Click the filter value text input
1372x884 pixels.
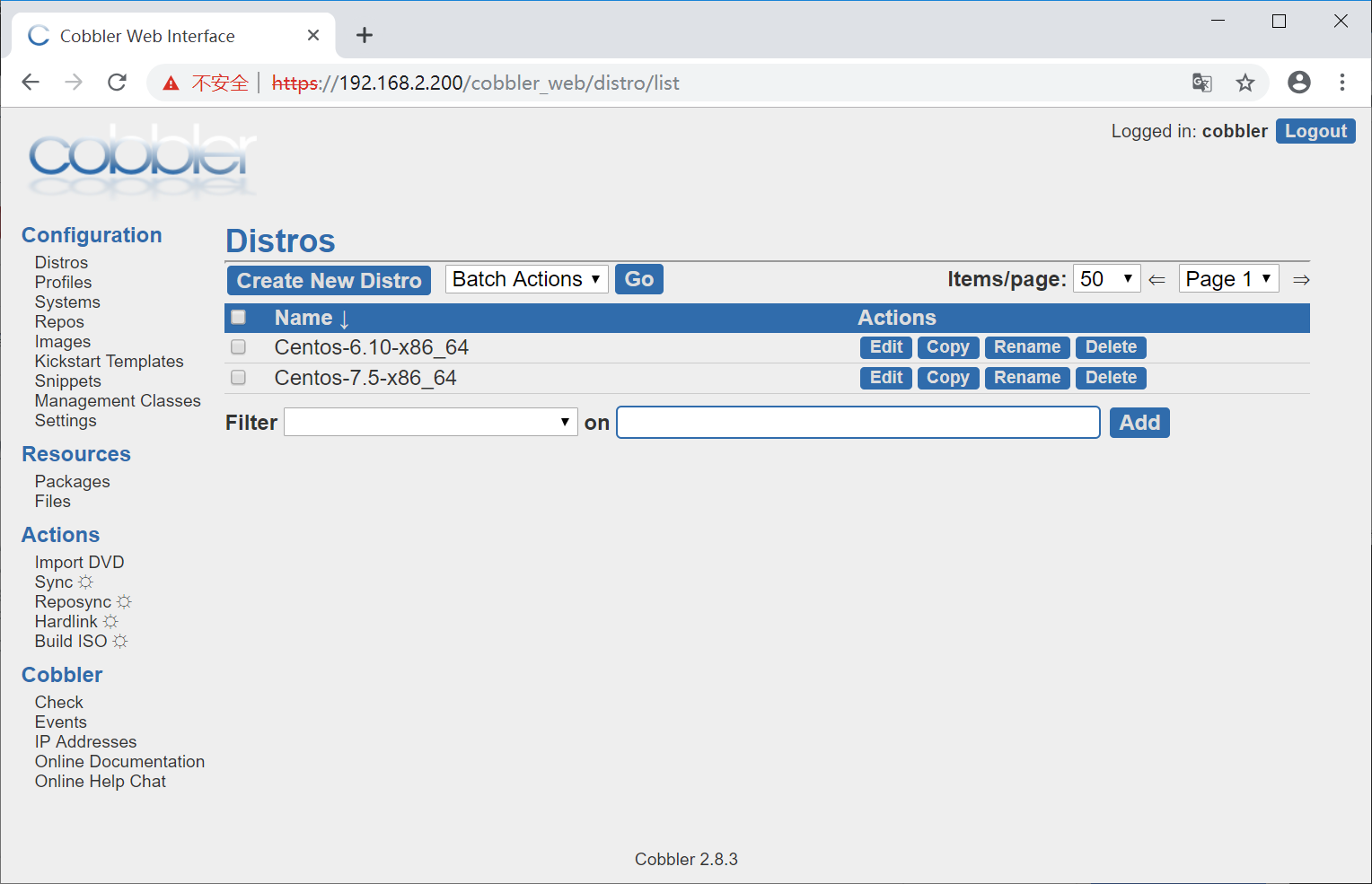click(858, 422)
